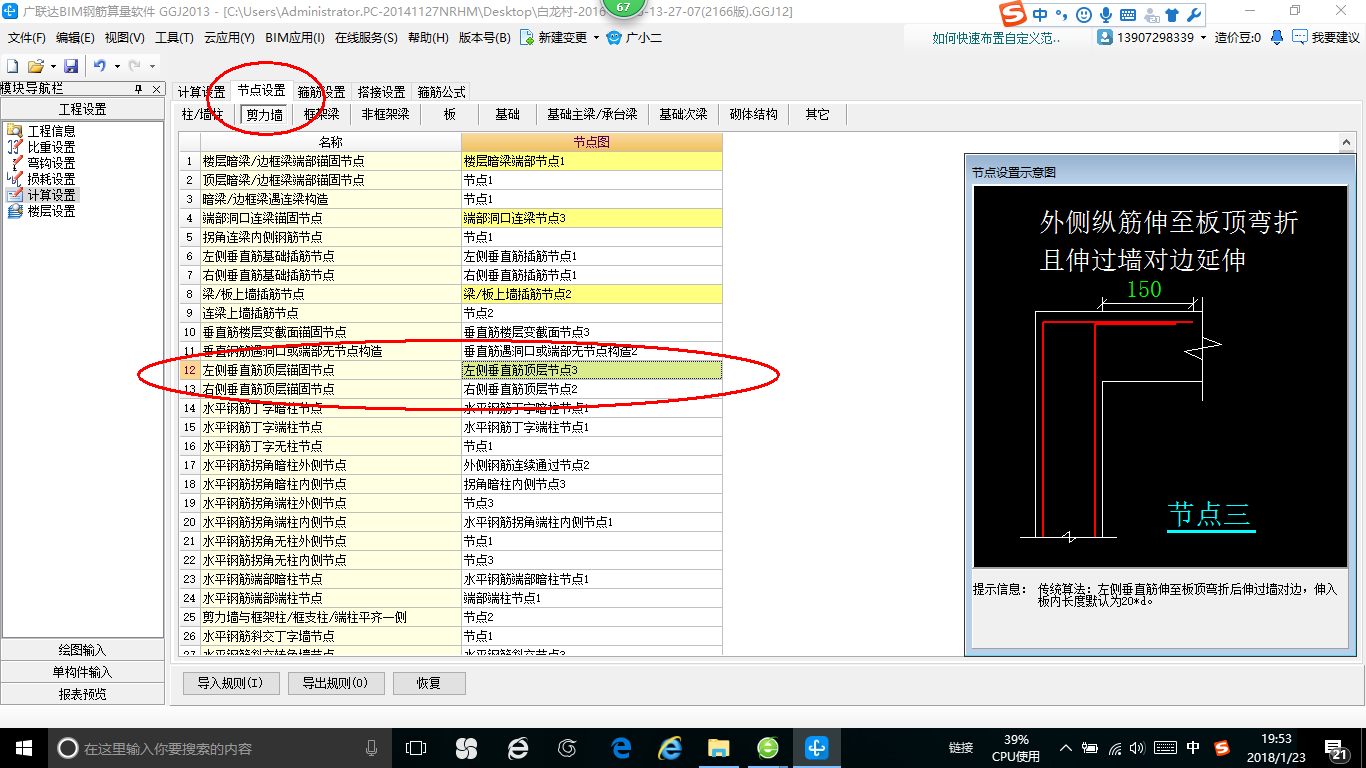The width and height of the screenshot is (1366, 768).
Task: Select the 砌体结构 component button
Action: click(753, 114)
